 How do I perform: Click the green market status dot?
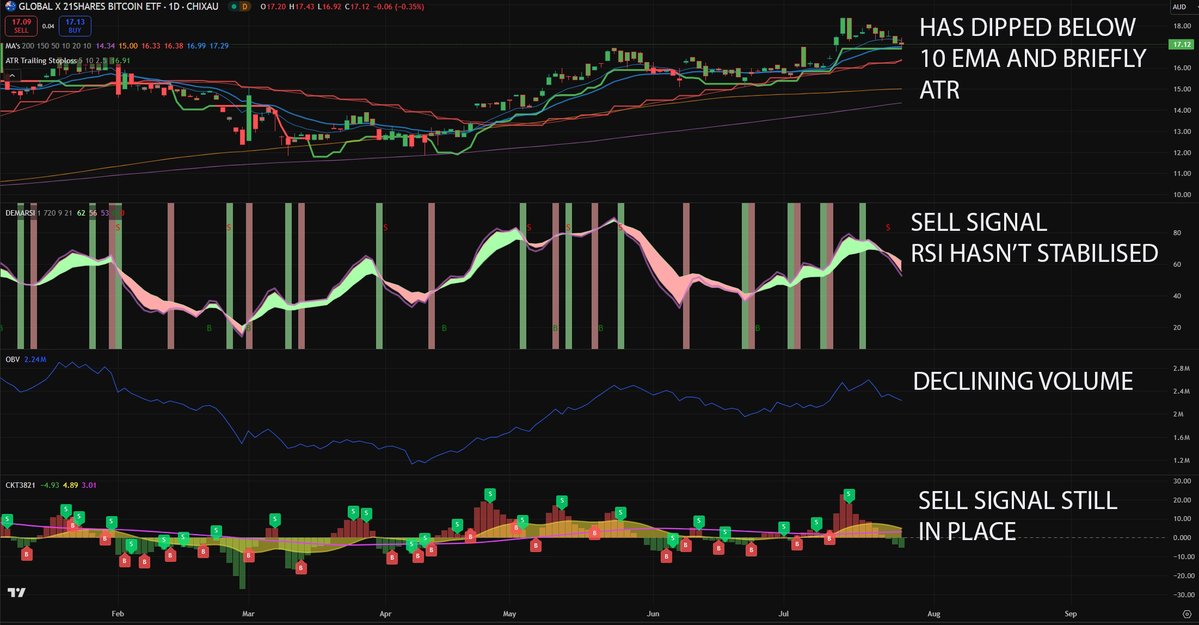pyautogui.click(x=234, y=7)
